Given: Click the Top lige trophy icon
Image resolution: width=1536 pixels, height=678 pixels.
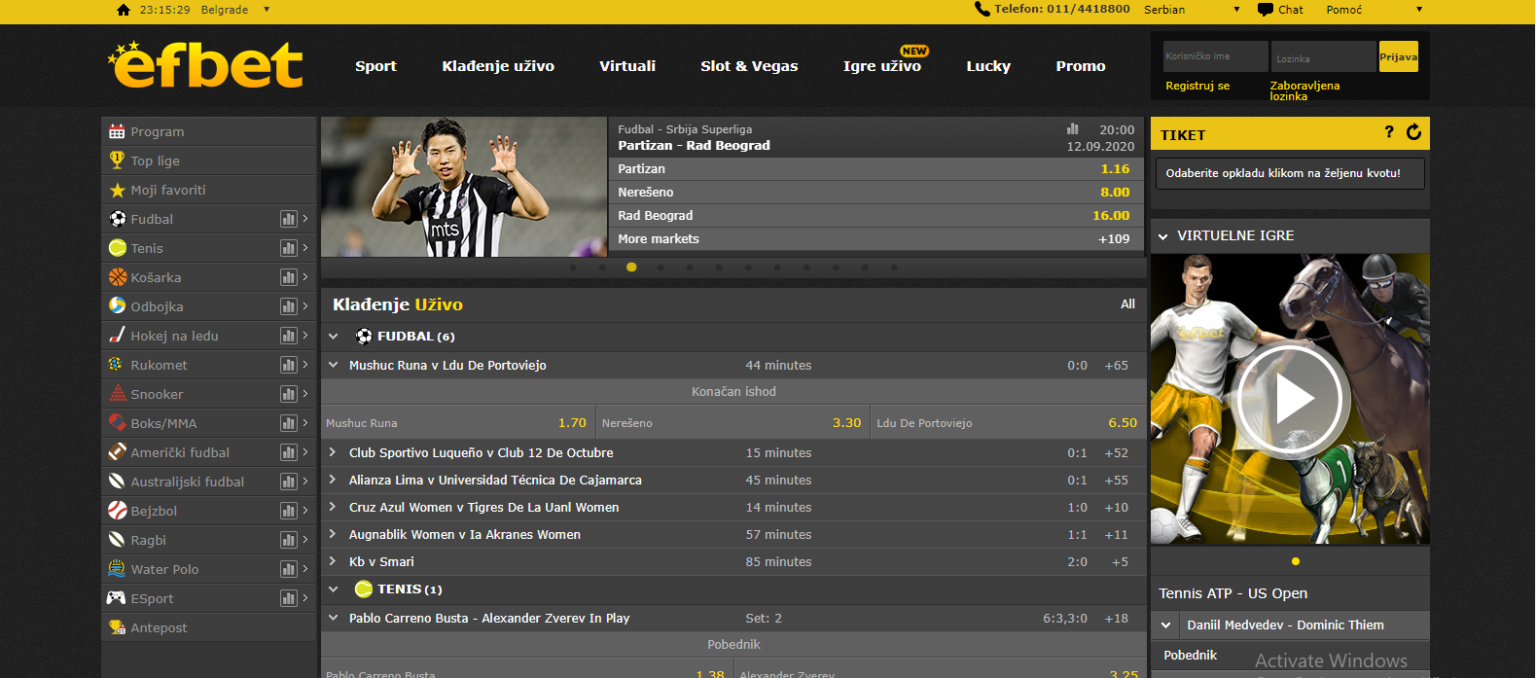Looking at the screenshot, I should (117, 161).
